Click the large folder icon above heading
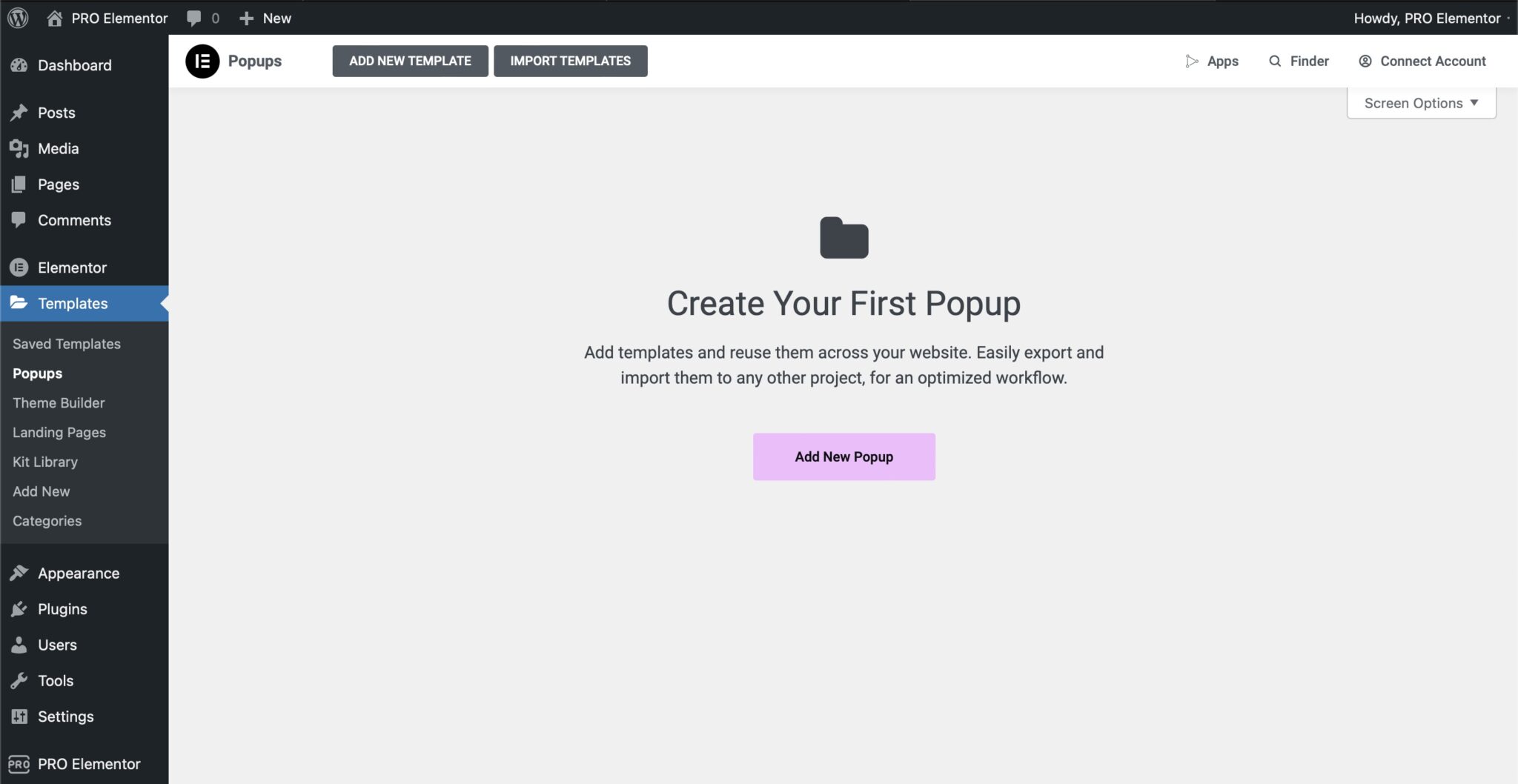1518x784 pixels. (x=844, y=238)
